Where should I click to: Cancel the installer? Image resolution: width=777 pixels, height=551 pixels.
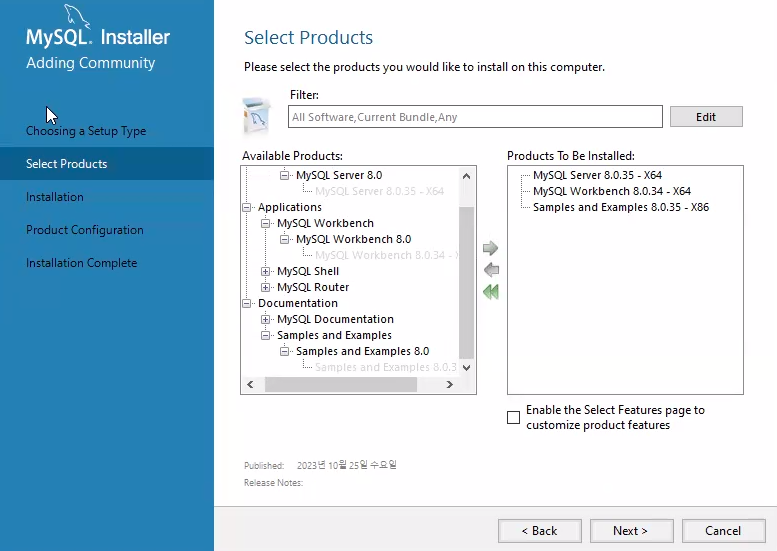pyautogui.click(x=723, y=531)
